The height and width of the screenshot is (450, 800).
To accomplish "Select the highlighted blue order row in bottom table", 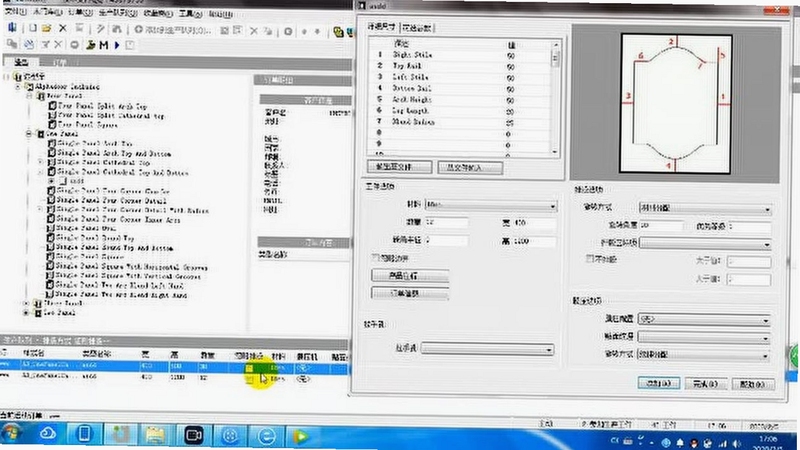I will (x=173, y=366).
